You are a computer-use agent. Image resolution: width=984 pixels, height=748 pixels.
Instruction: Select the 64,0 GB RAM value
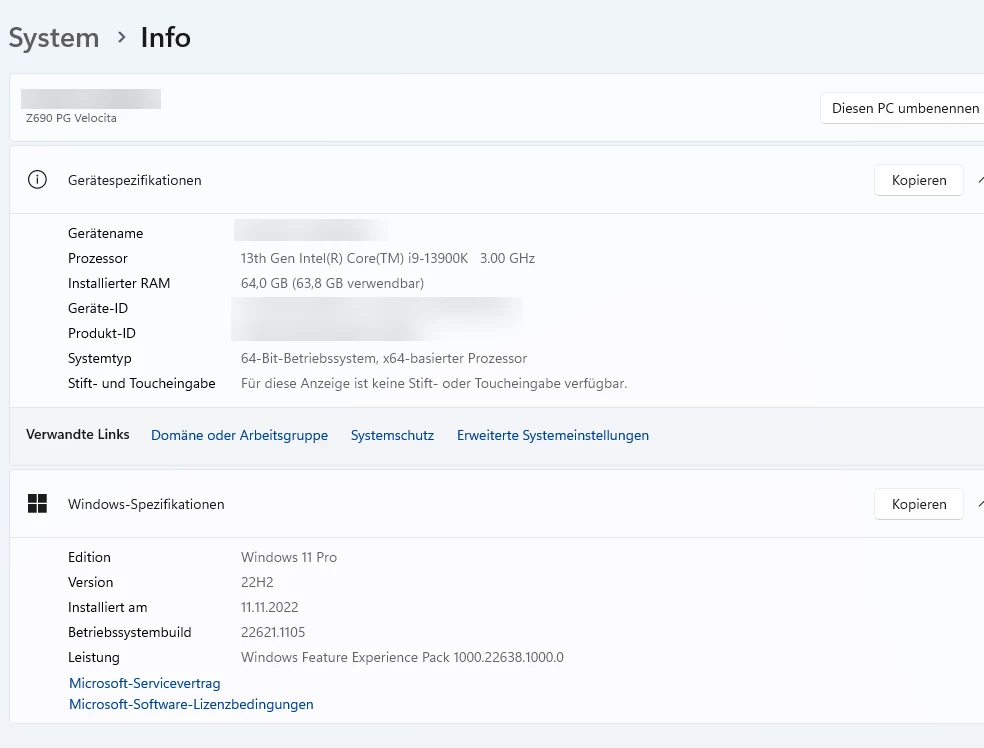(333, 283)
